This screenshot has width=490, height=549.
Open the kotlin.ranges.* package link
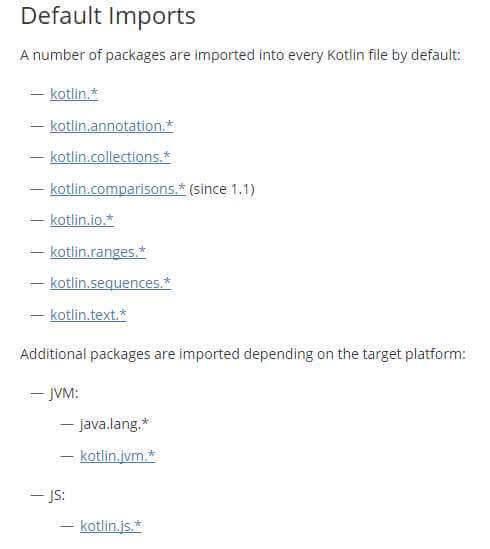point(98,252)
